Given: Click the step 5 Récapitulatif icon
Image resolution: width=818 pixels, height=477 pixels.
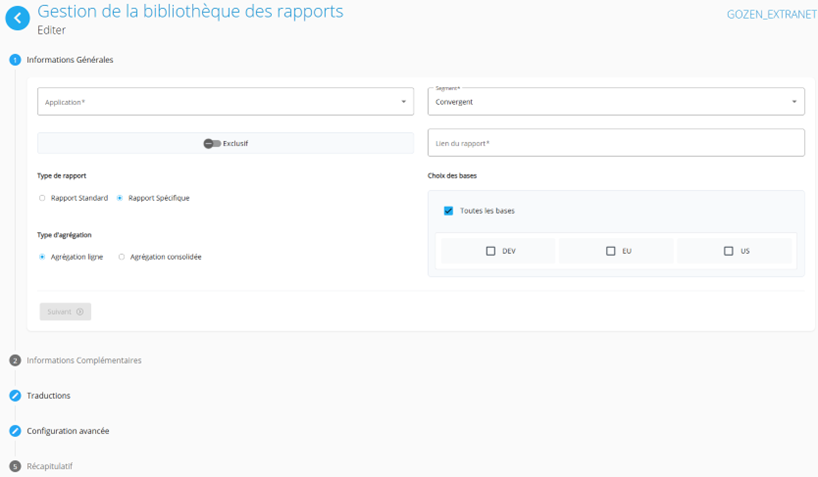Looking at the screenshot, I should point(15,466).
